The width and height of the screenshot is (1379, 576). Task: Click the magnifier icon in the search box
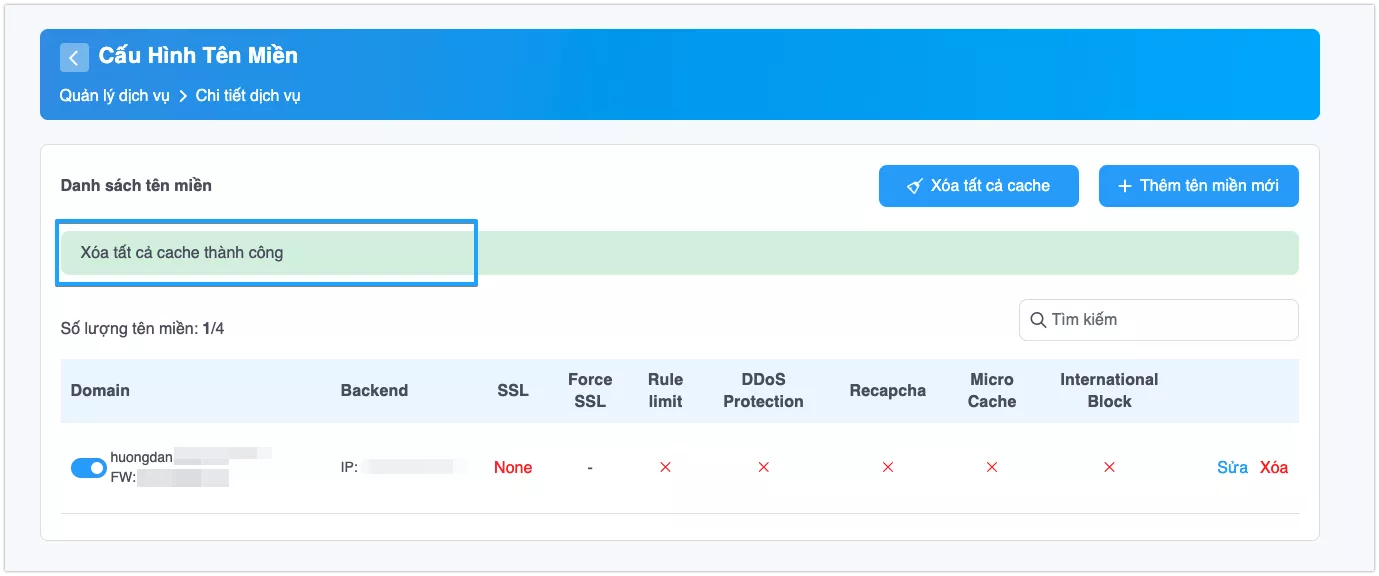1038,320
